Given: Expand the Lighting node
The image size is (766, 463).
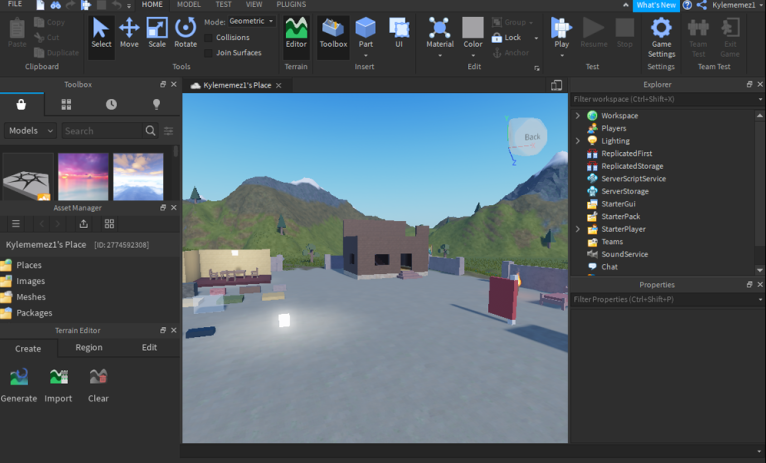Looking at the screenshot, I should pos(577,141).
